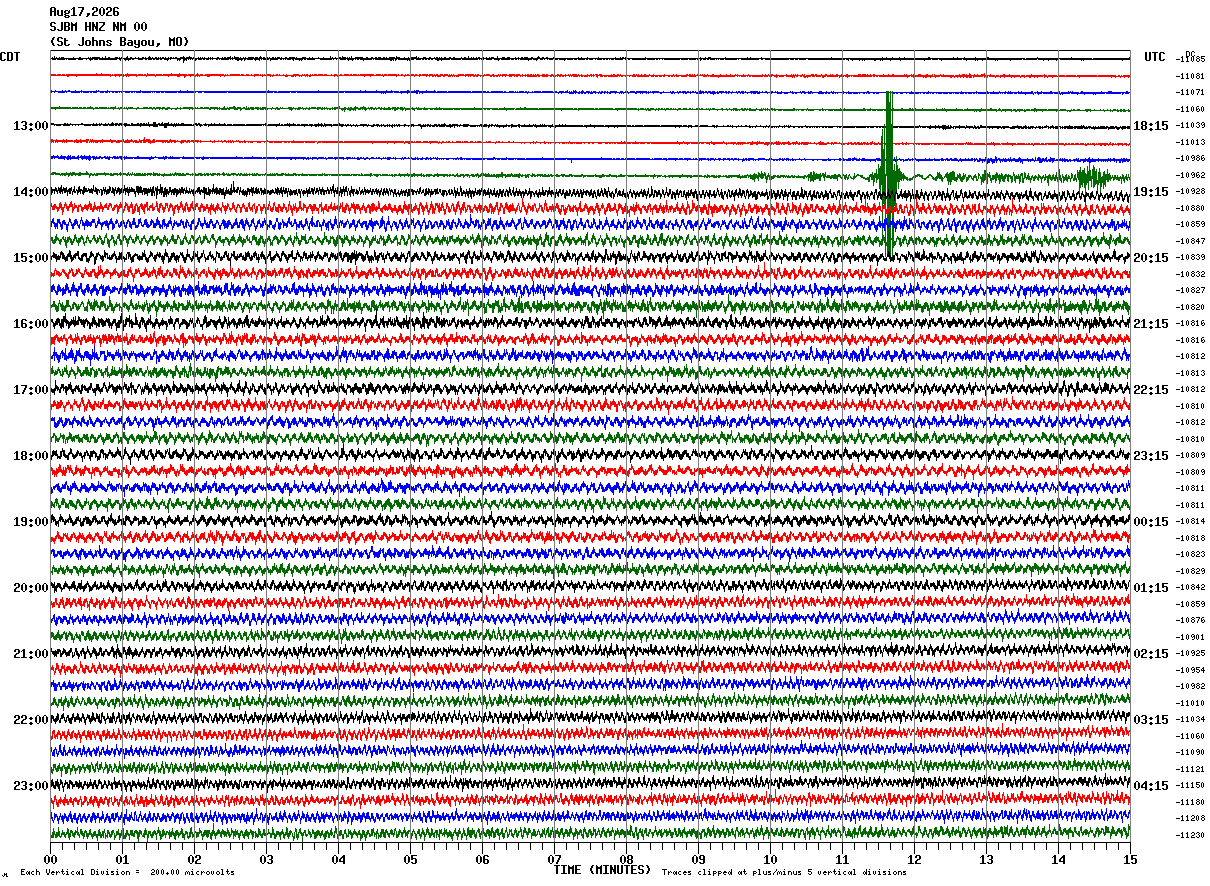This screenshot has width=1210, height=886.
Task: Click the 14:00 CDT time label
Action: (x=30, y=192)
